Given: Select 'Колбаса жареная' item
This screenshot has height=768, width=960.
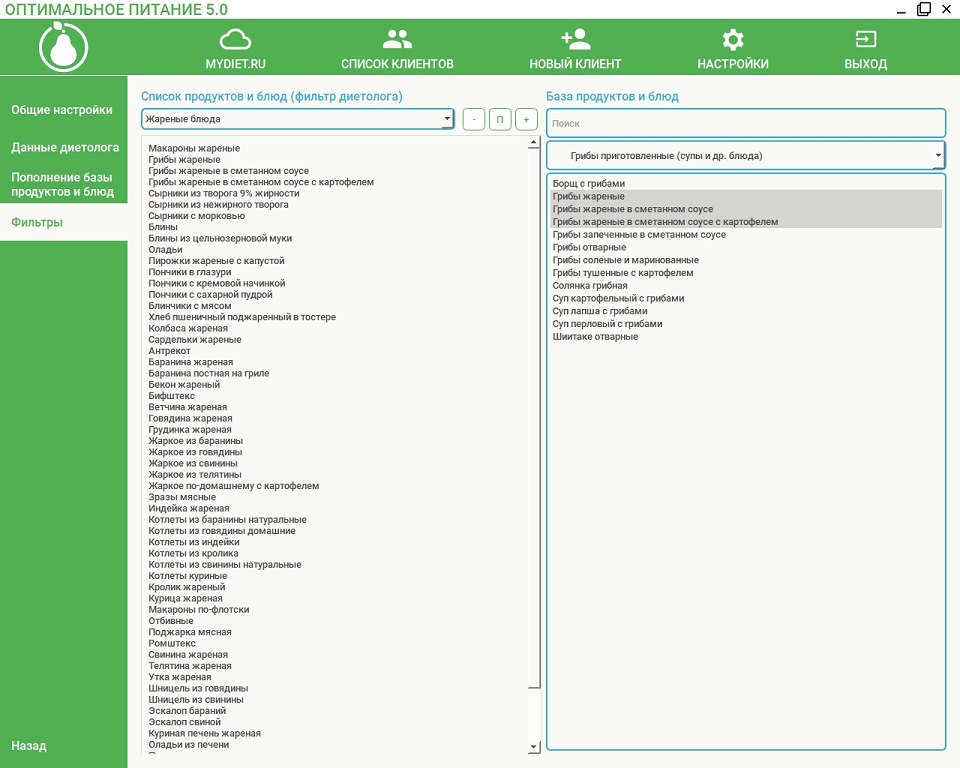Looking at the screenshot, I should (x=188, y=328).
